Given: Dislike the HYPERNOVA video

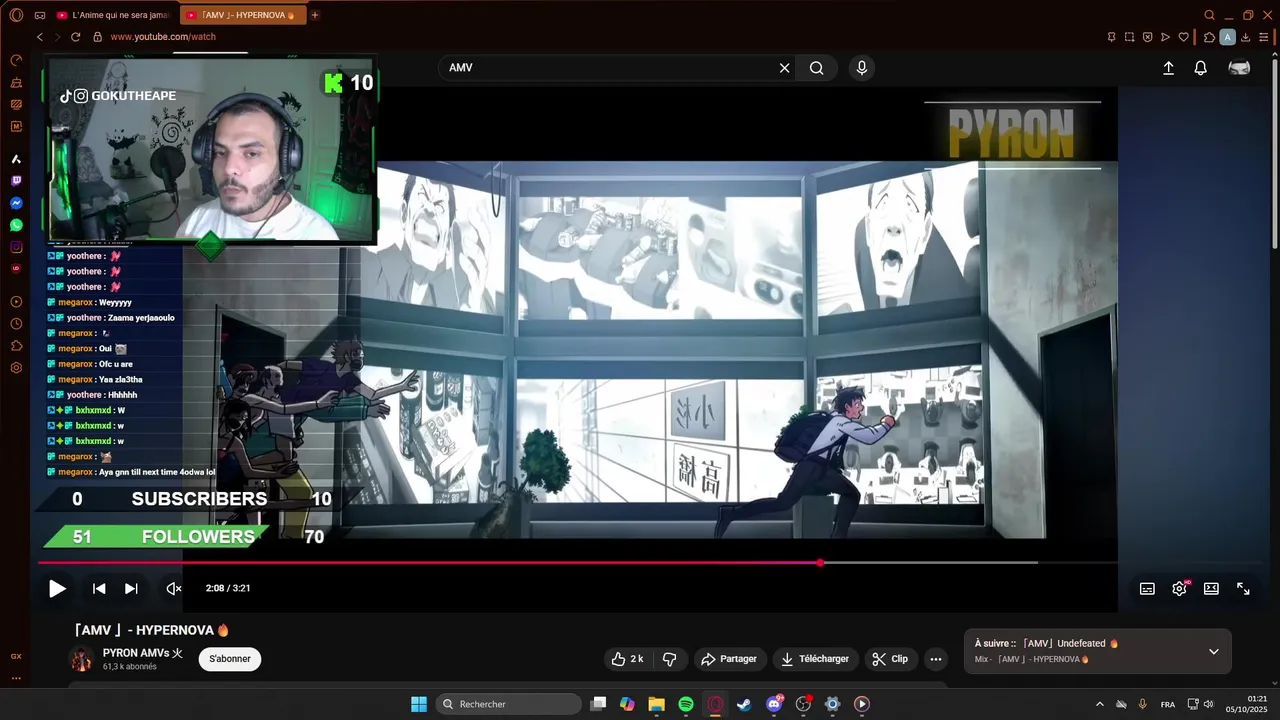Looking at the screenshot, I should [670, 659].
